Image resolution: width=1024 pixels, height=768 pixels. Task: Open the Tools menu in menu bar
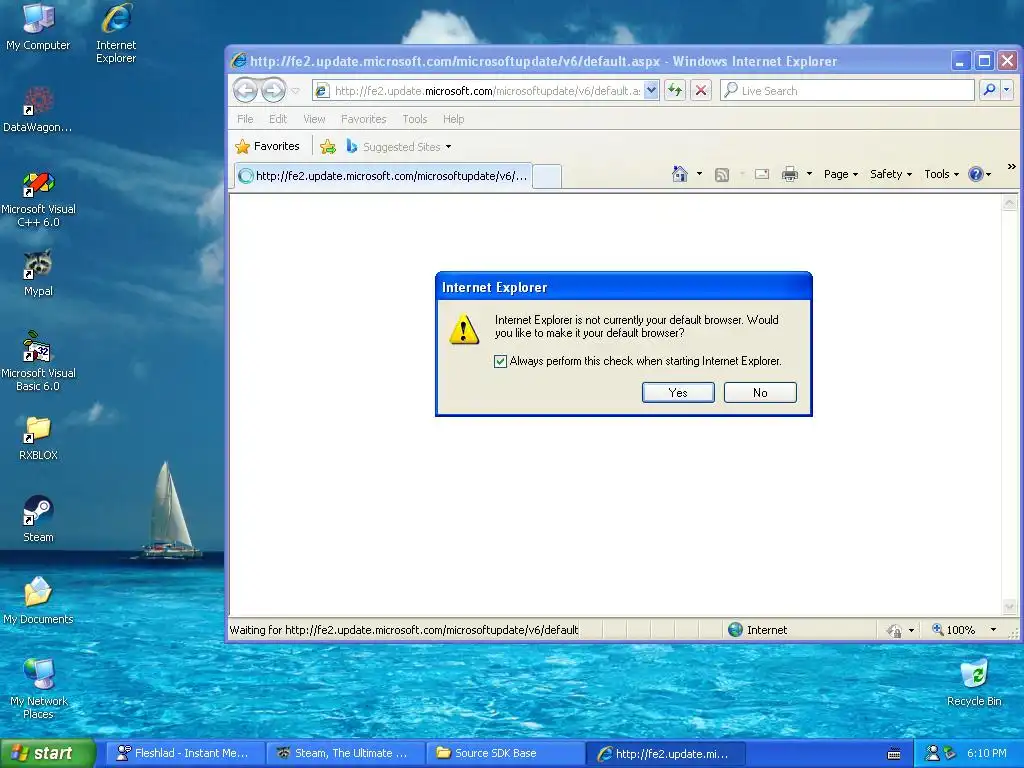[415, 119]
